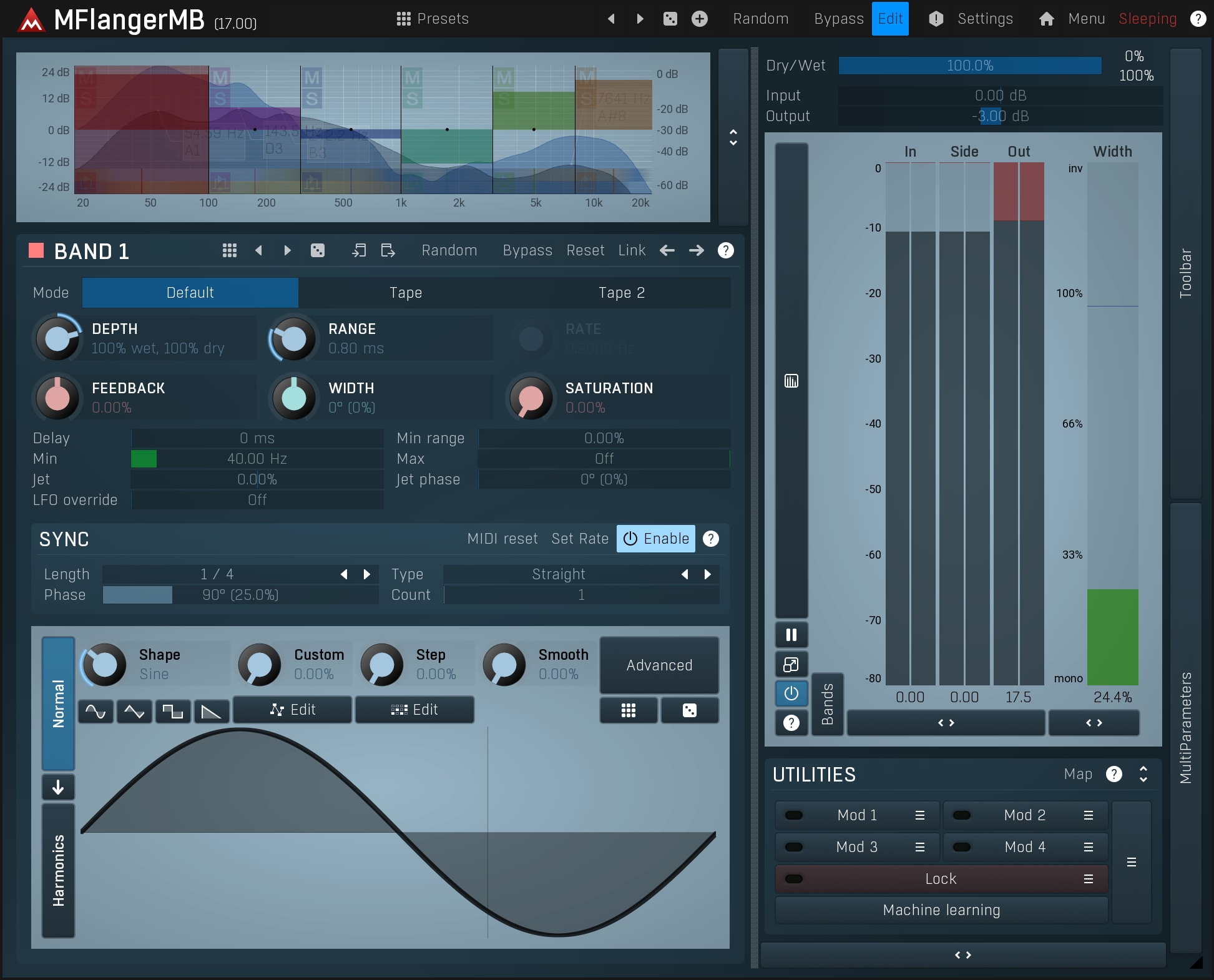Image resolution: width=1214 pixels, height=980 pixels.
Task: Switch Mode to Tape
Action: tap(406, 293)
